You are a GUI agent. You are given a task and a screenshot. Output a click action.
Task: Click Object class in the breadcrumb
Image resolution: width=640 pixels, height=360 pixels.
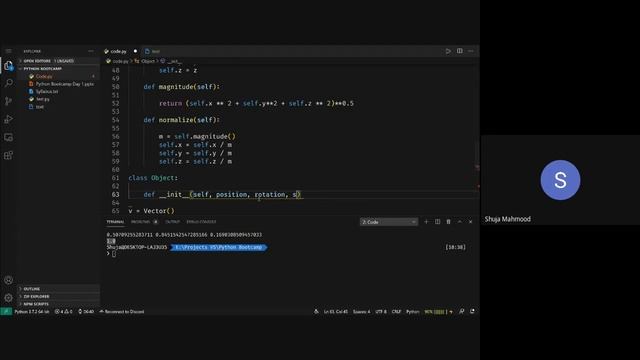(x=148, y=61)
